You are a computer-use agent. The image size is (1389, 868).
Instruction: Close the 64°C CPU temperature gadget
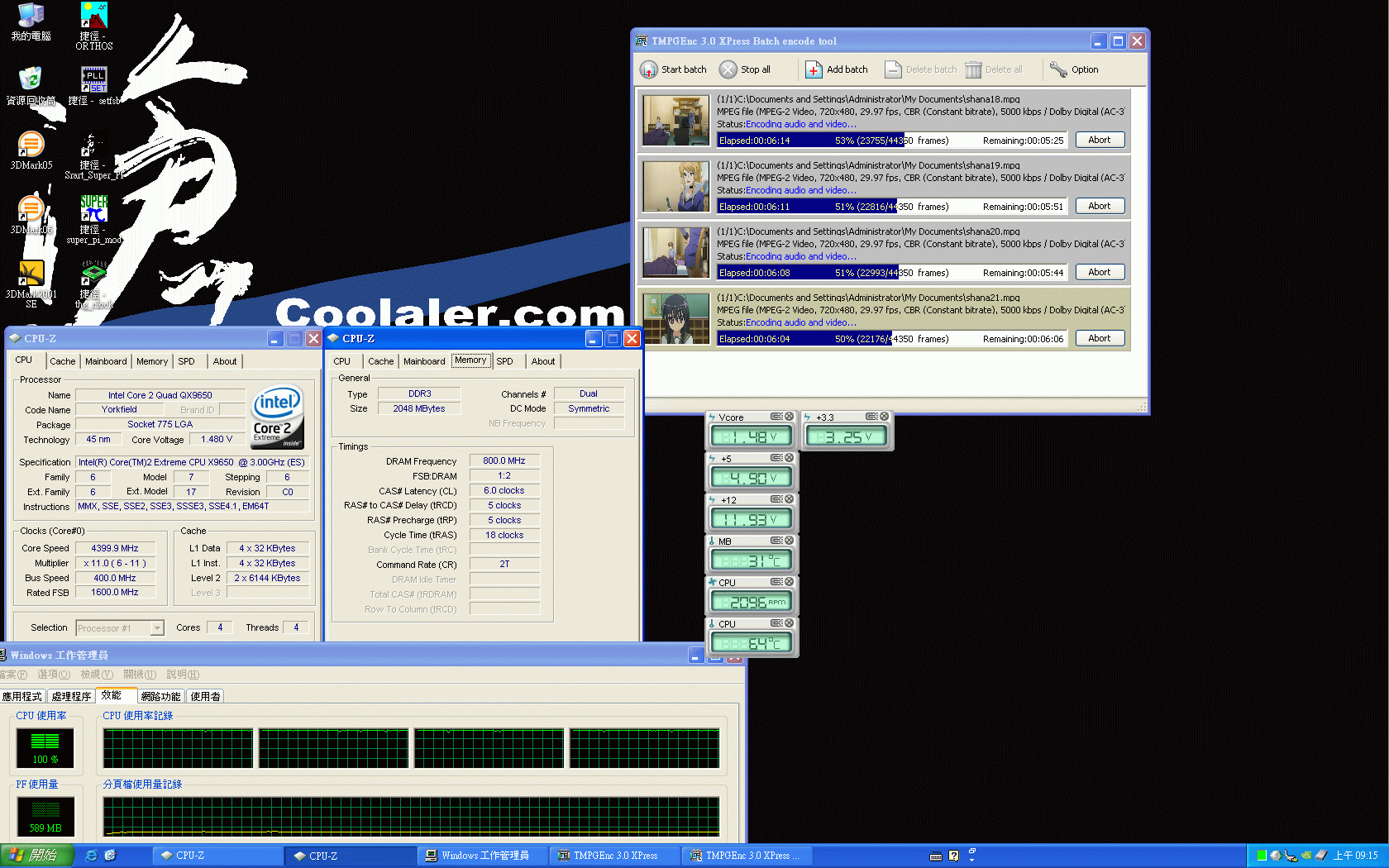(790, 623)
